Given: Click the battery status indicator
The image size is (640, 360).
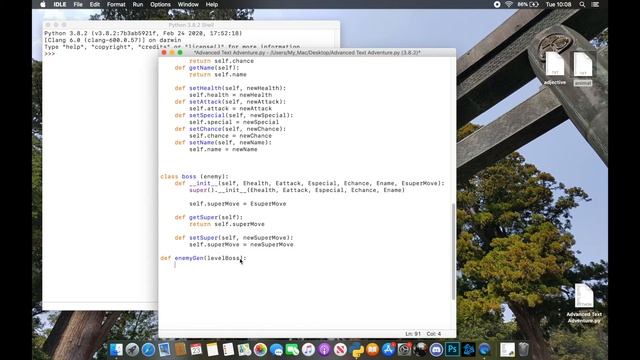Looking at the screenshot, I should pyautogui.click(x=529, y=4).
